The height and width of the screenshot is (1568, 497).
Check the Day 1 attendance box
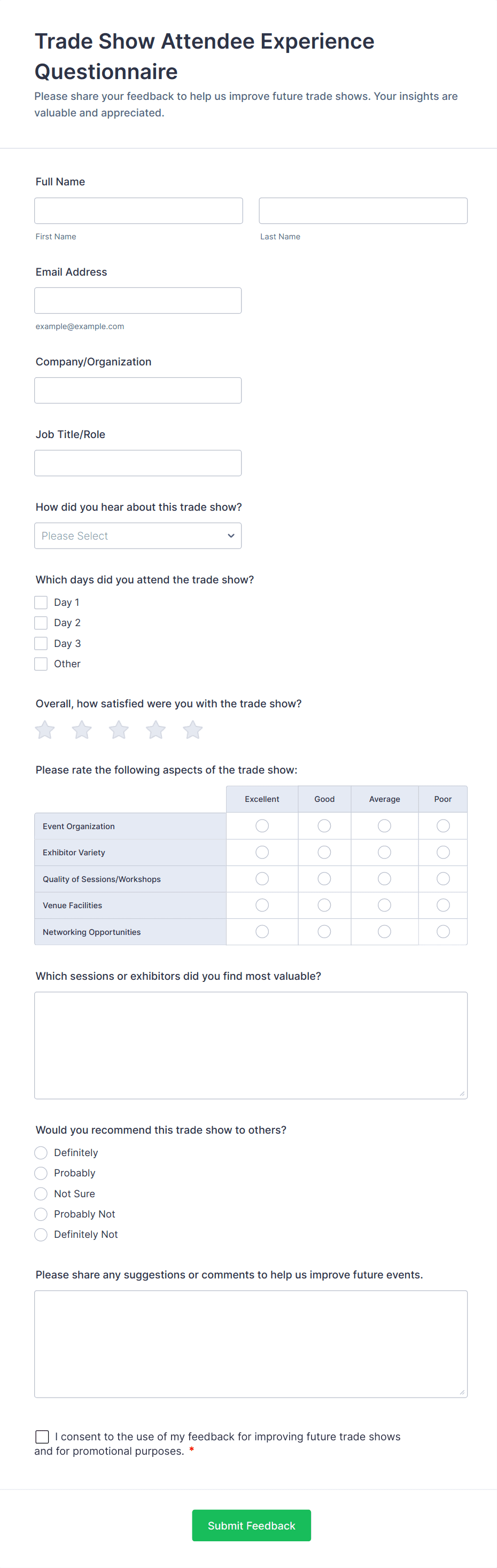tap(41, 603)
